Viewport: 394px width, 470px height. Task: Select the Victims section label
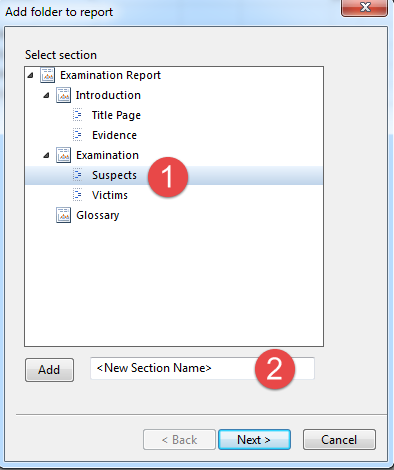pyautogui.click(x=110, y=195)
